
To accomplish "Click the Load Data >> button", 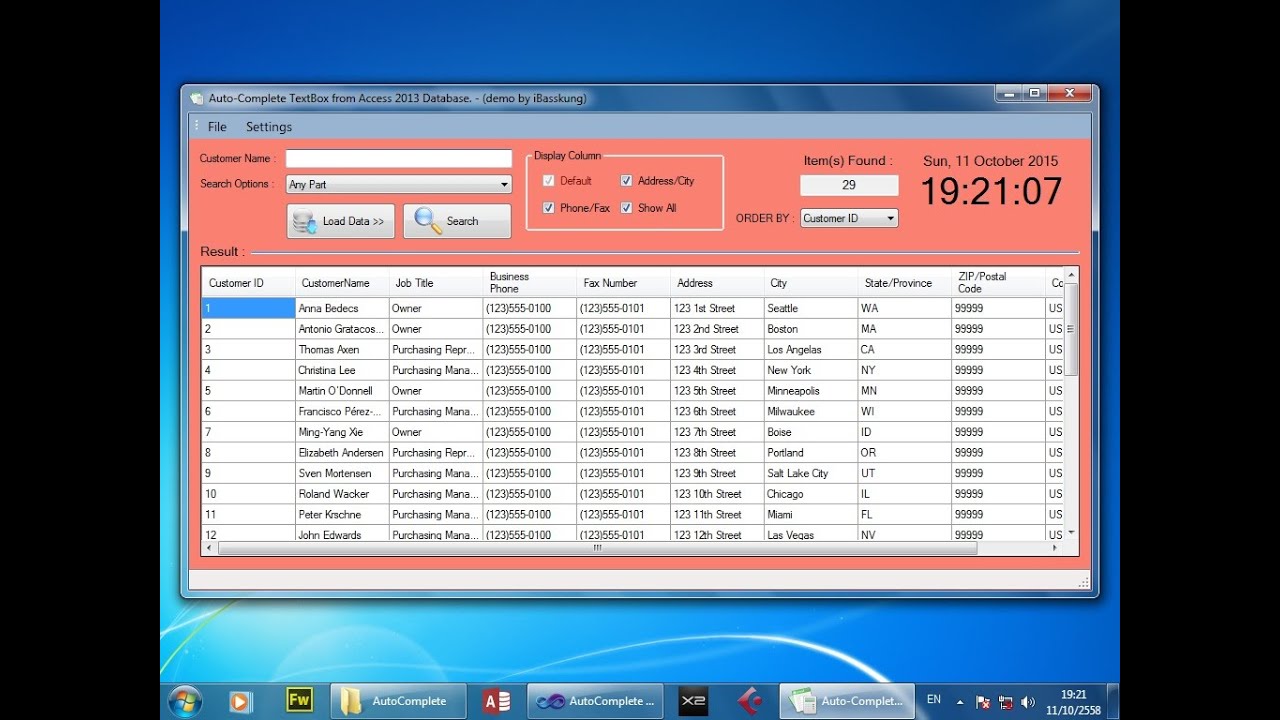I will coord(341,221).
